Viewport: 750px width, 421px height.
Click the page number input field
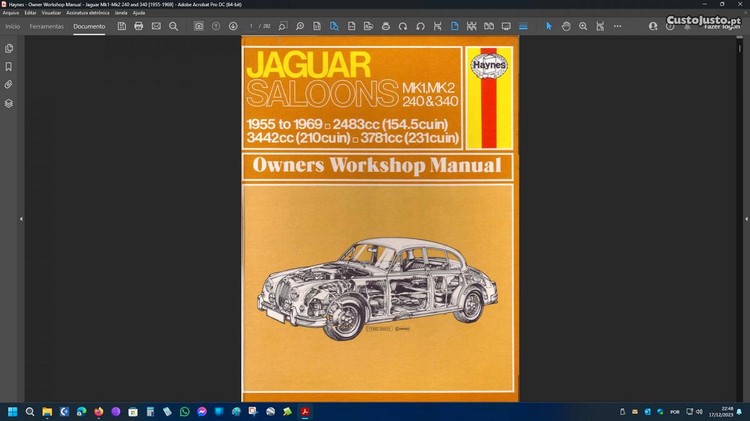coord(252,26)
